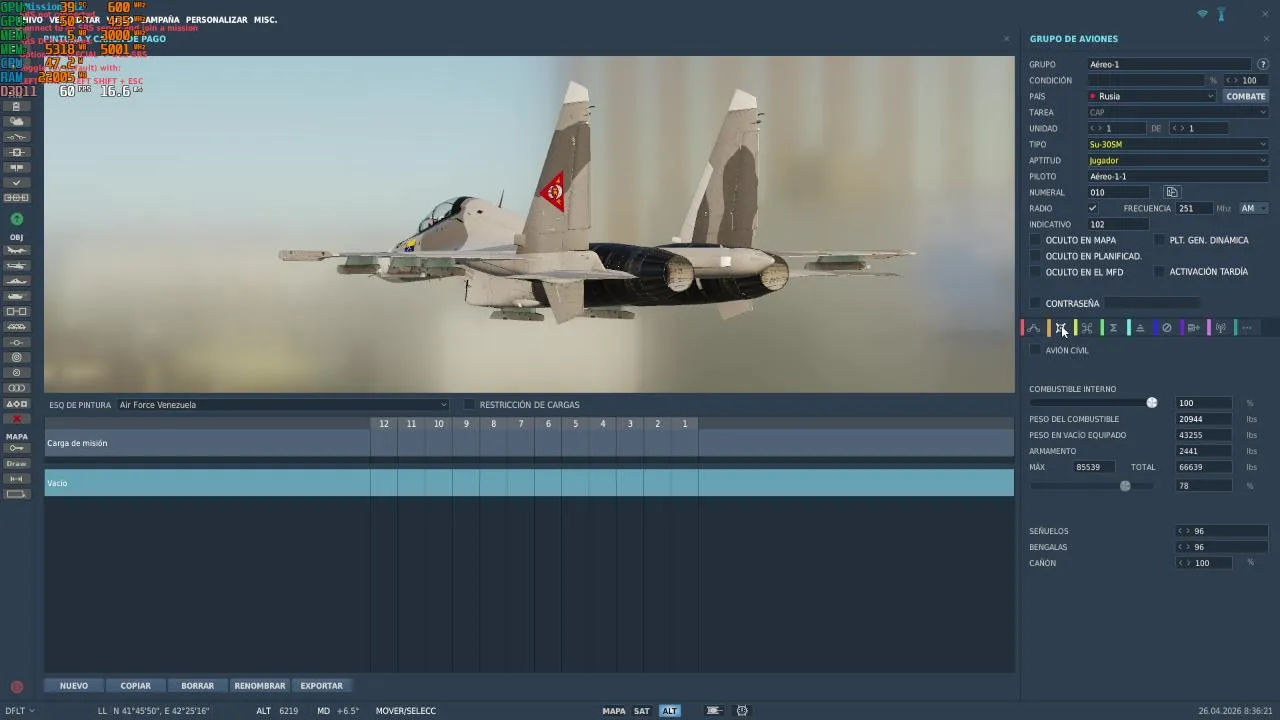The width and height of the screenshot is (1280, 720).
Task: Open the AM modulation dropdown
Action: point(1254,208)
